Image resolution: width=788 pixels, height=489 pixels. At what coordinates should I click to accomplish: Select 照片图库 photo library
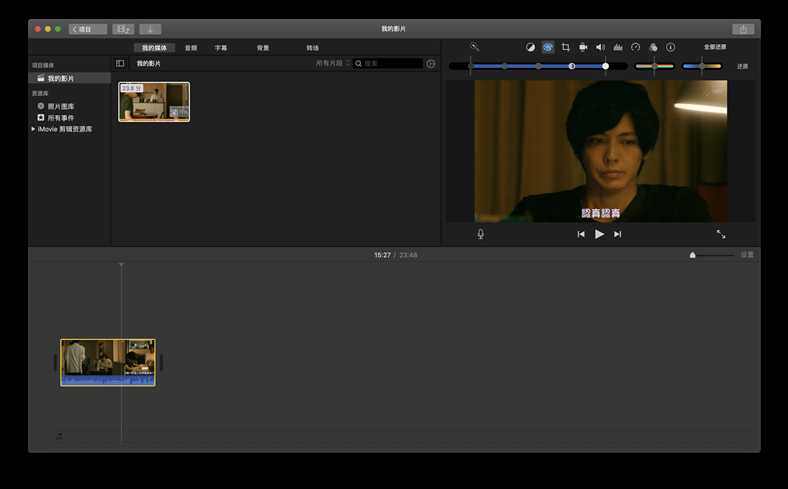click(x=61, y=106)
